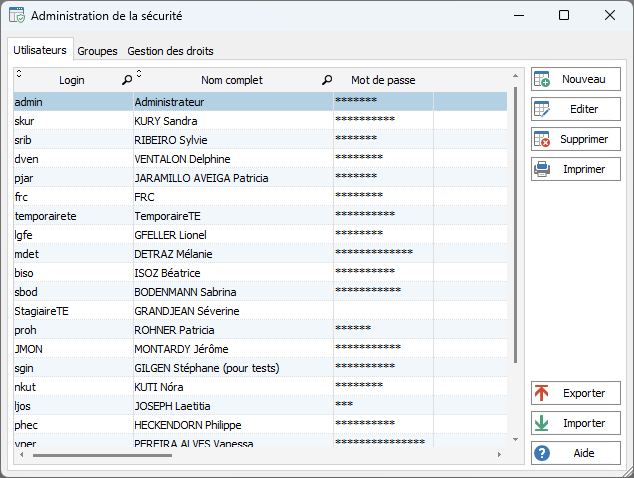Click the Imprimer printer icon
The width and height of the screenshot is (634, 478).
click(542, 169)
